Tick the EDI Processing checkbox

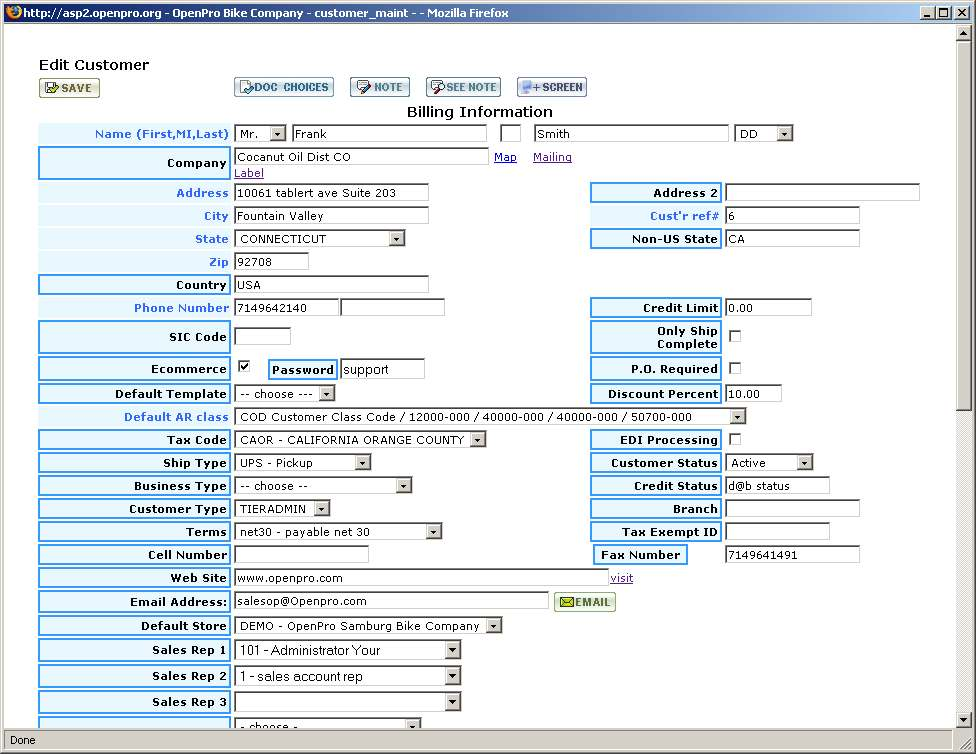click(735, 439)
